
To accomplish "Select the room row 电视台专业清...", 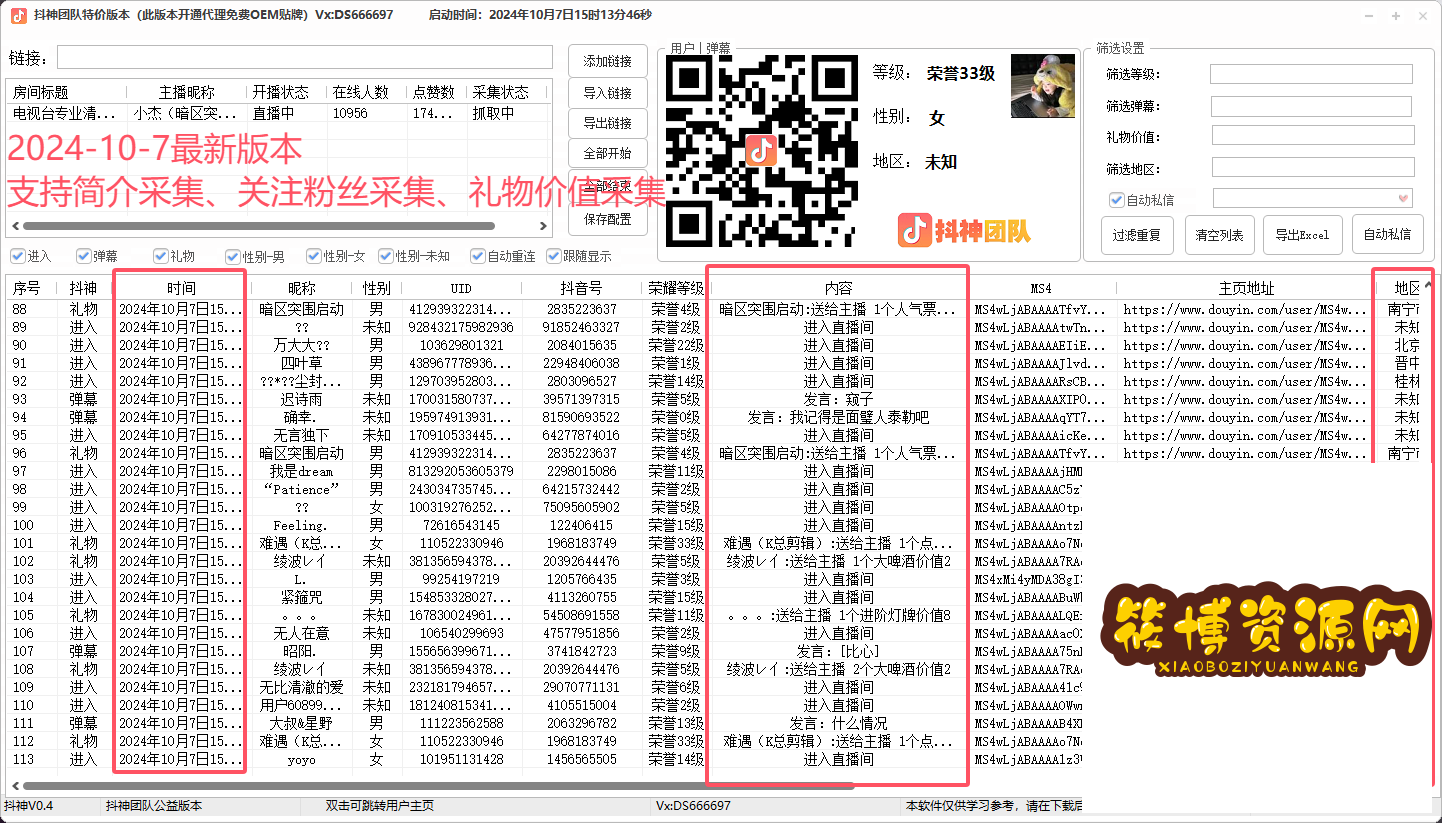I will tap(278, 113).
